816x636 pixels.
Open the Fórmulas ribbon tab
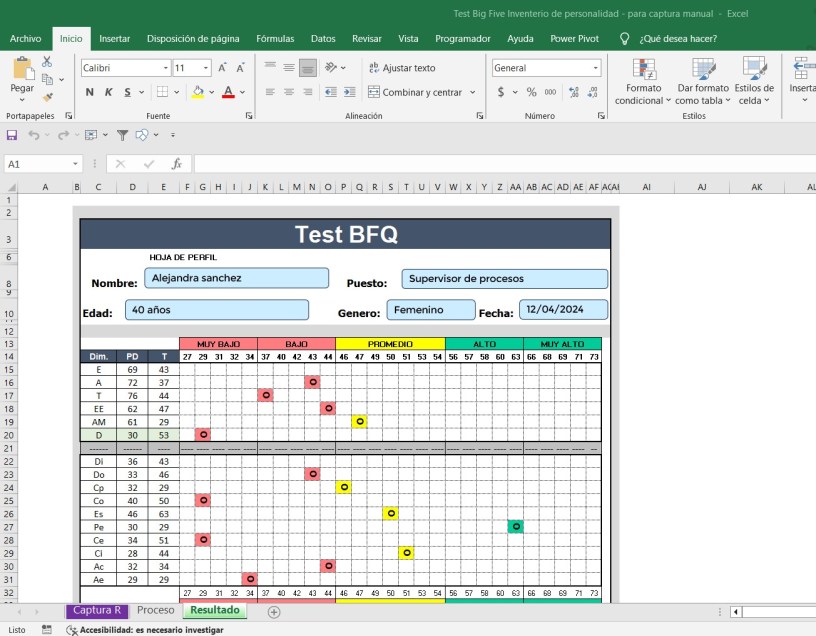pos(275,39)
